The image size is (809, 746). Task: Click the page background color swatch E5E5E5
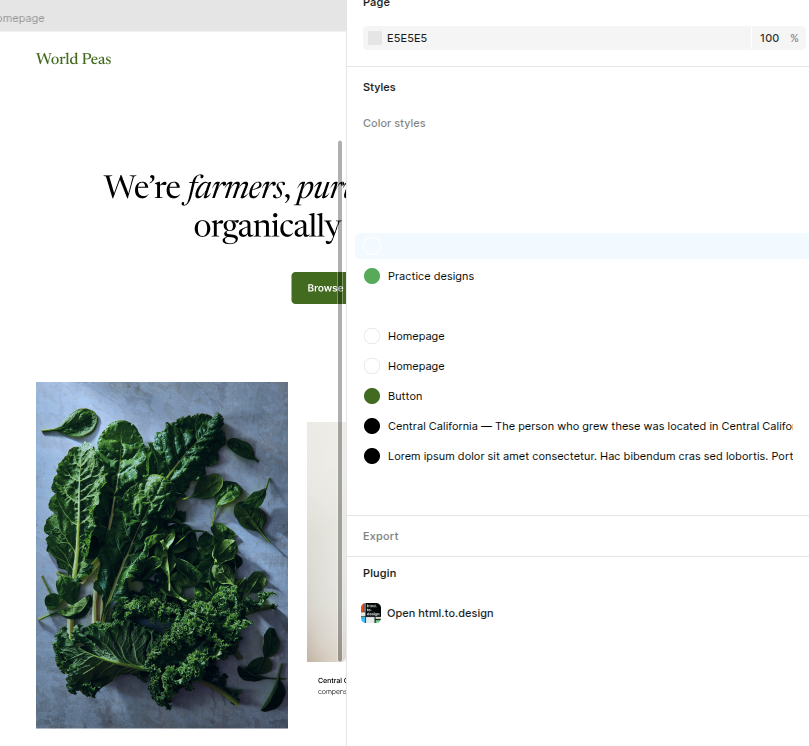point(375,38)
